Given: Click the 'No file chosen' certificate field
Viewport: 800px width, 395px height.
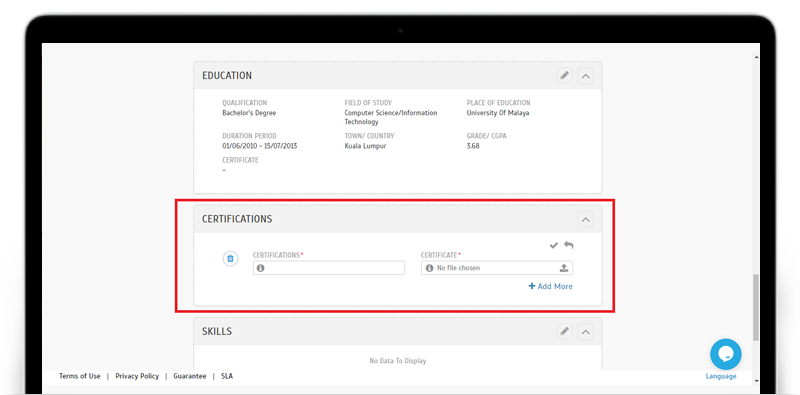Looking at the screenshot, I should (x=497, y=268).
